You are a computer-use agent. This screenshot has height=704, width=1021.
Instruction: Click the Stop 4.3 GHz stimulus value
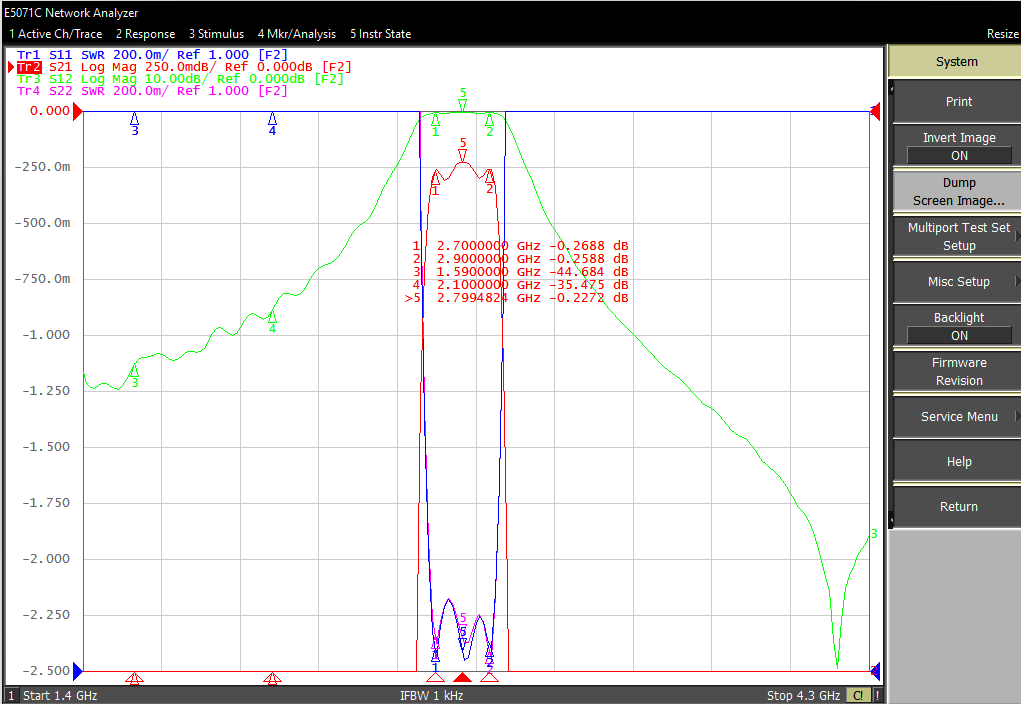(x=803, y=696)
